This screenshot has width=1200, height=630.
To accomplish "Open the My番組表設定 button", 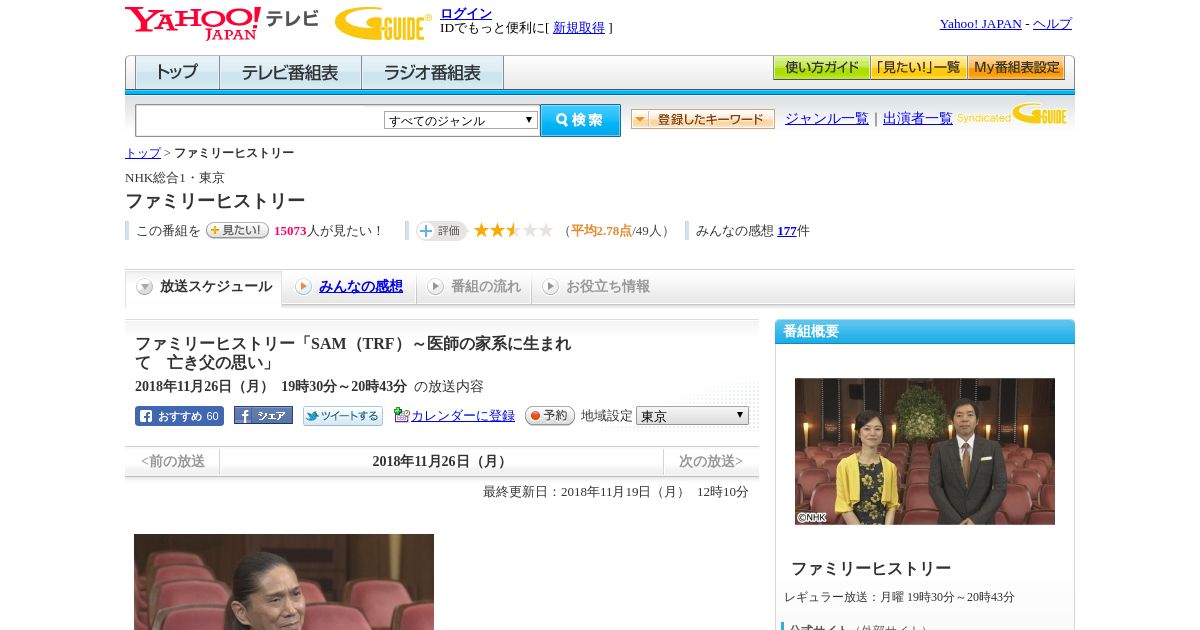I will (1016, 68).
